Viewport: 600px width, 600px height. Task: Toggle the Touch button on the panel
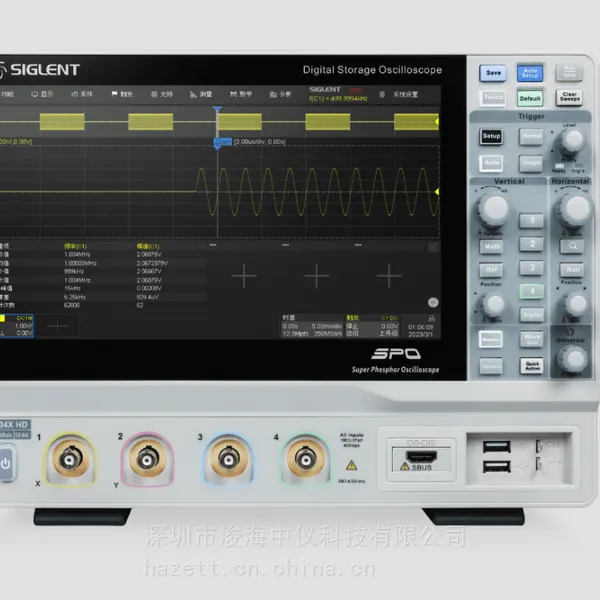point(493,98)
